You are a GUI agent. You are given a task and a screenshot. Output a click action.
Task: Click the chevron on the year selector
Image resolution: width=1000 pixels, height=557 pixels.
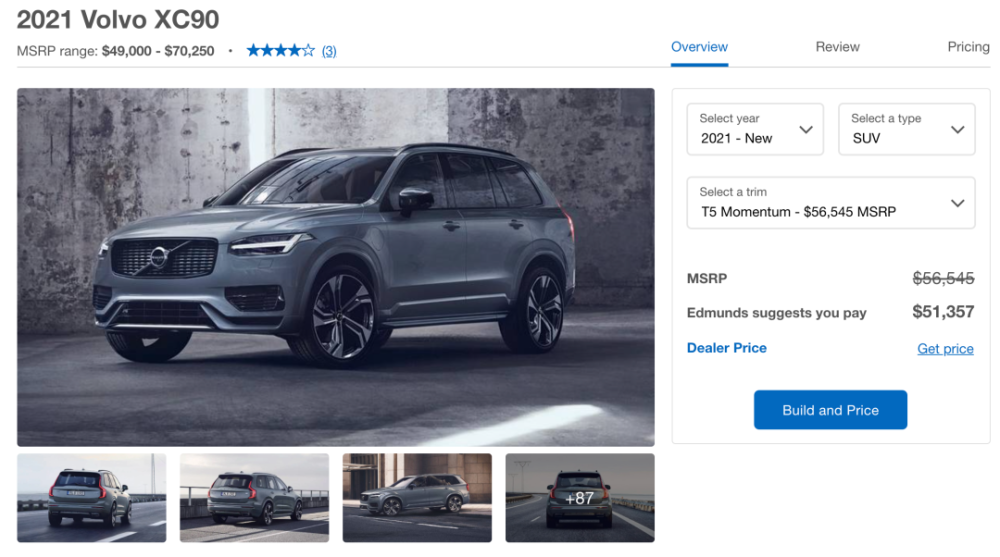(x=806, y=130)
